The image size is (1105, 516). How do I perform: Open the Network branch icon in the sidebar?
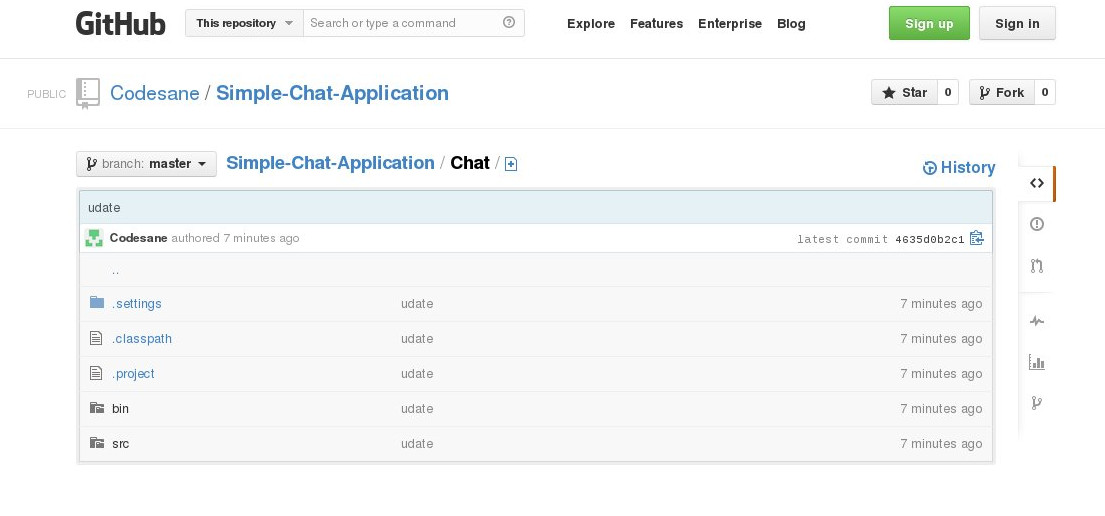[x=1036, y=403]
